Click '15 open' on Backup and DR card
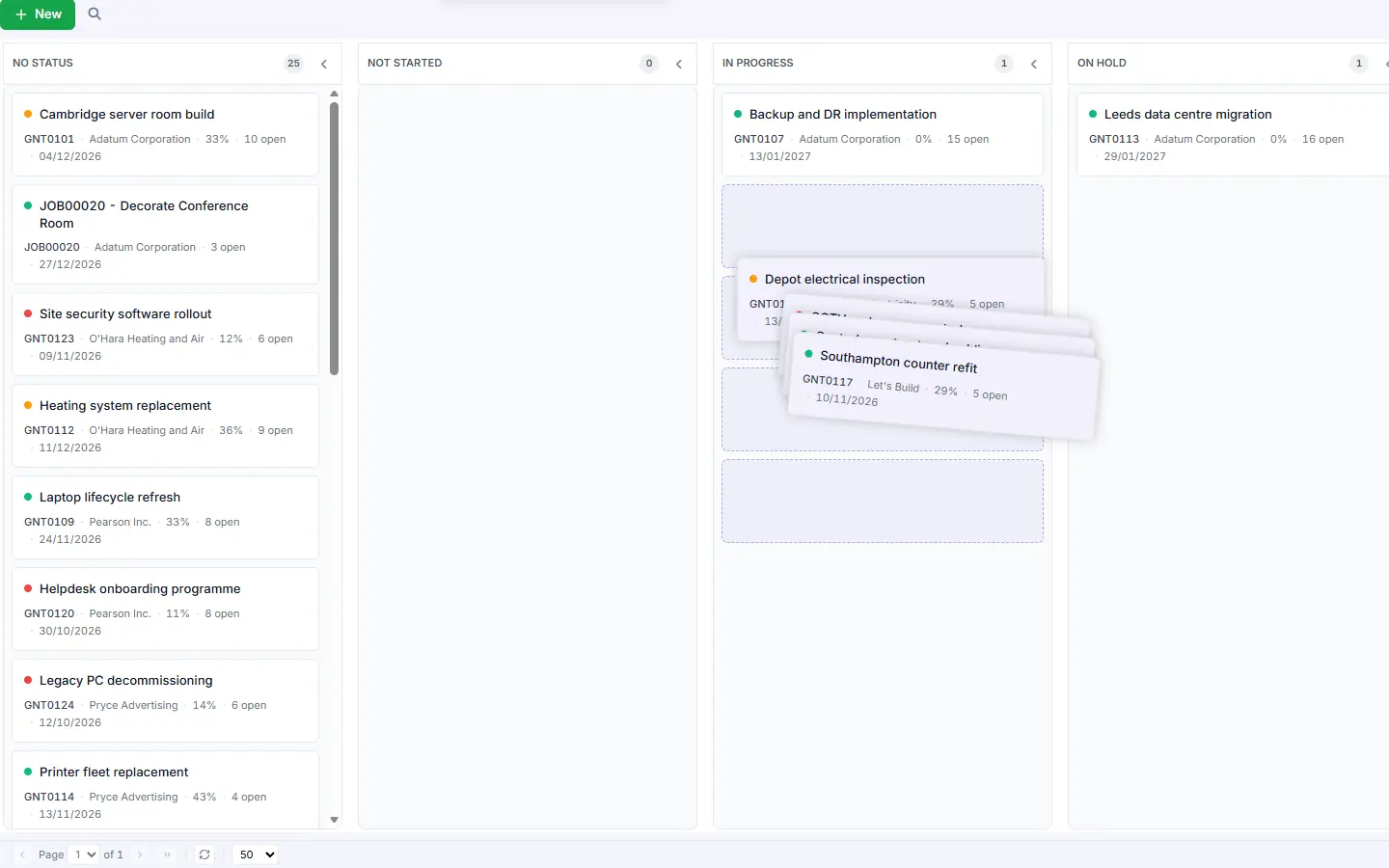Image resolution: width=1389 pixels, height=868 pixels. pos(968,140)
